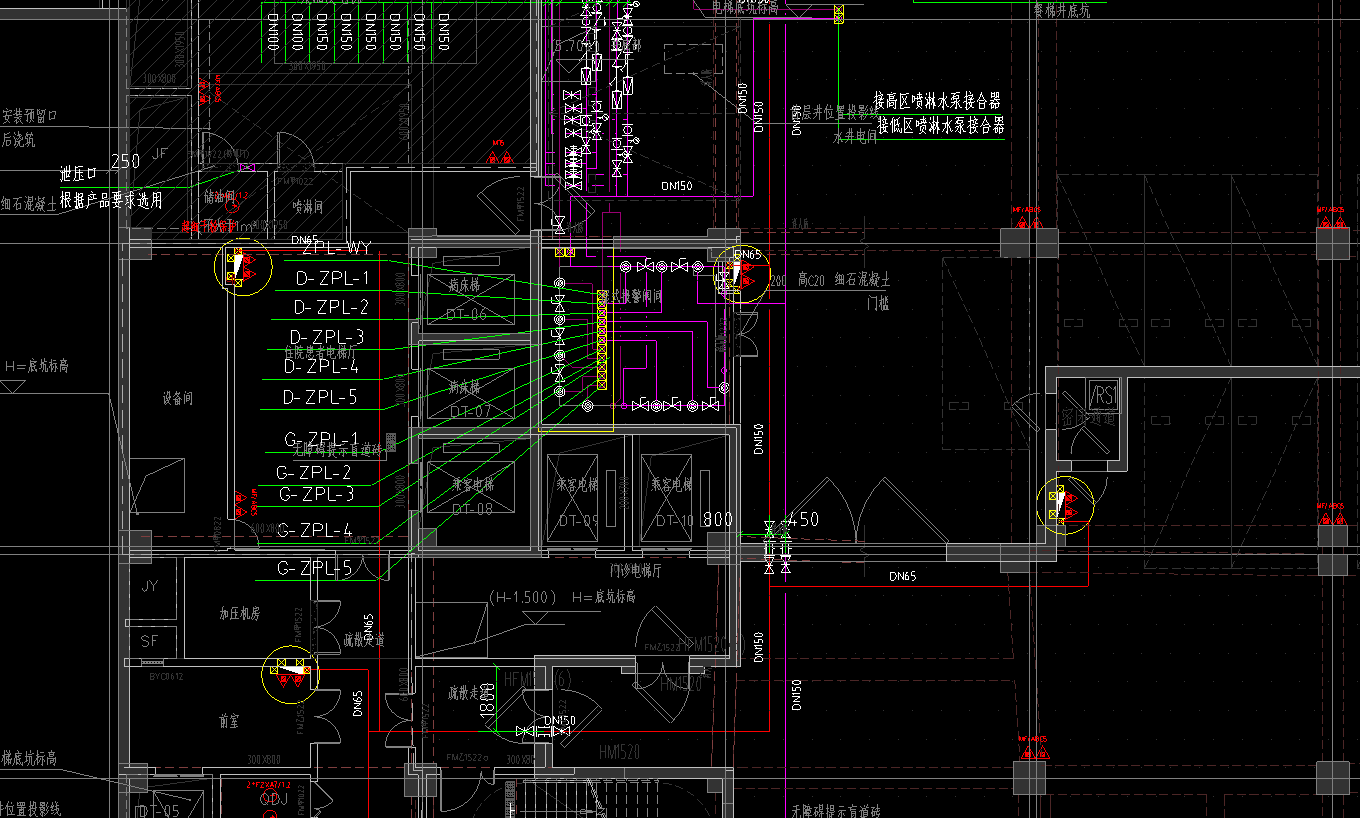Click the (H-1.500) elevation text
Viewport: 1360px width, 818px height.
click(x=521, y=597)
